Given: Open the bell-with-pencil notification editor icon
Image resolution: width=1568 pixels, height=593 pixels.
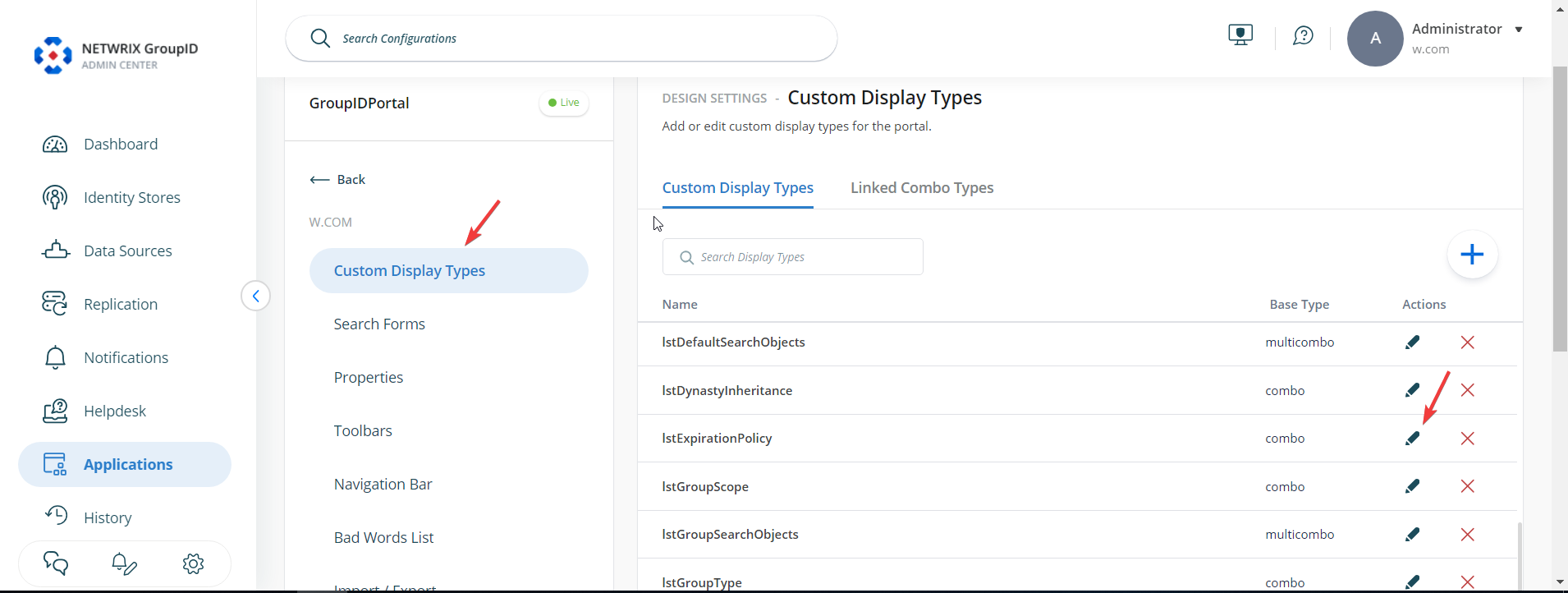Looking at the screenshot, I should pyautogui.click(x=124, y=563).
